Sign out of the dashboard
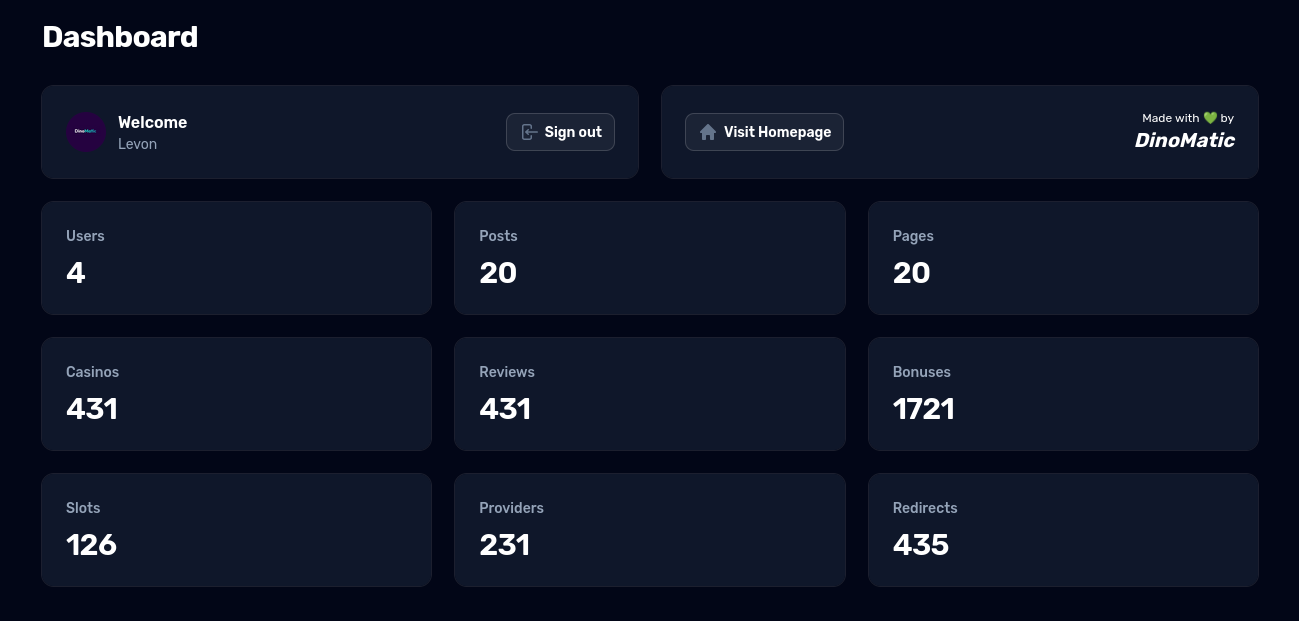This screenshot has height=621, width=1299. click(560, 132)
